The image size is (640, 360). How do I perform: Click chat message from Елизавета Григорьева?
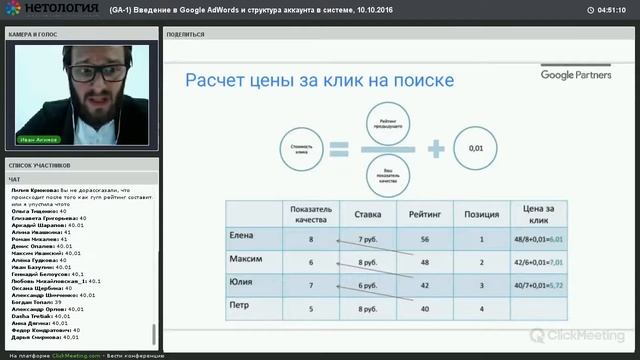coord(49,218)
